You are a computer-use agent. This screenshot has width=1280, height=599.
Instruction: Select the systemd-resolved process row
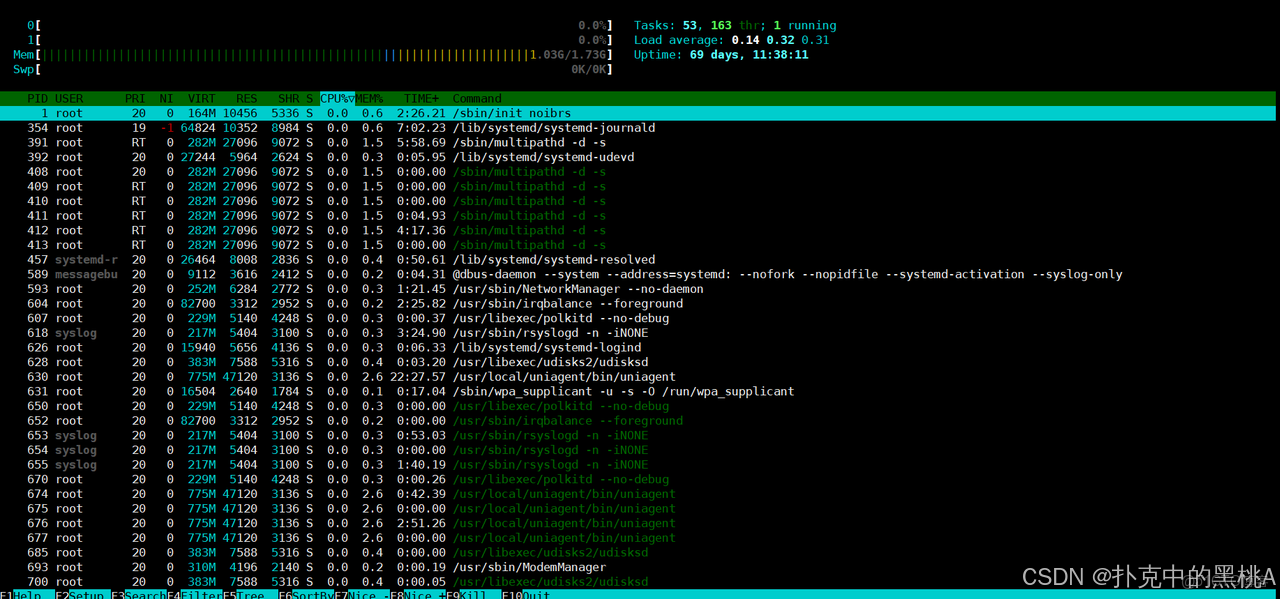point(640,259)
